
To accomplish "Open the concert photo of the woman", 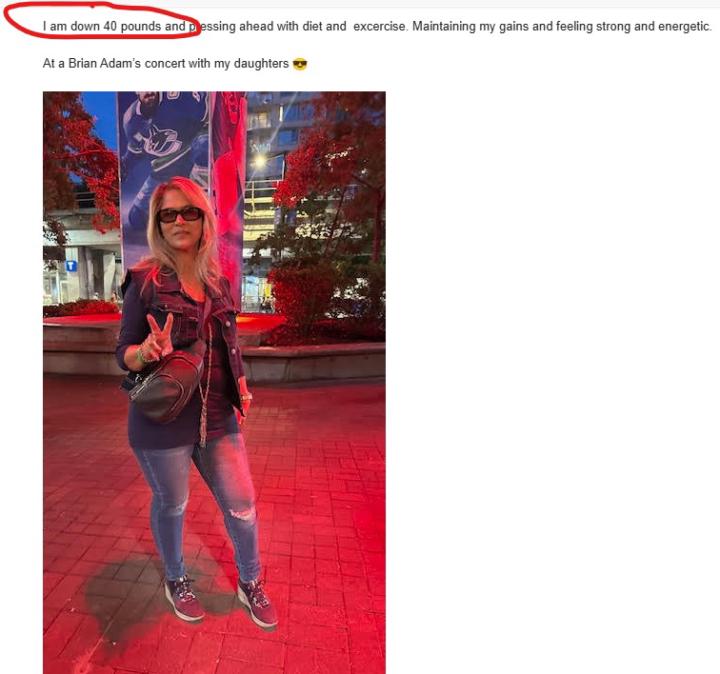I will (214, 382).
